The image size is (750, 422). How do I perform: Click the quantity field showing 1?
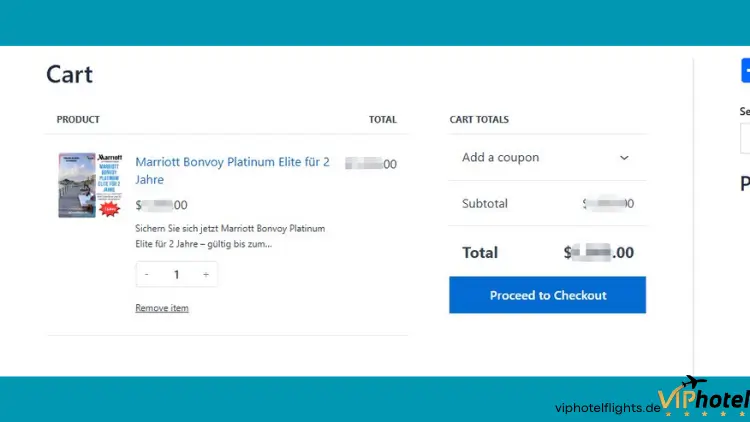point(176,274)
